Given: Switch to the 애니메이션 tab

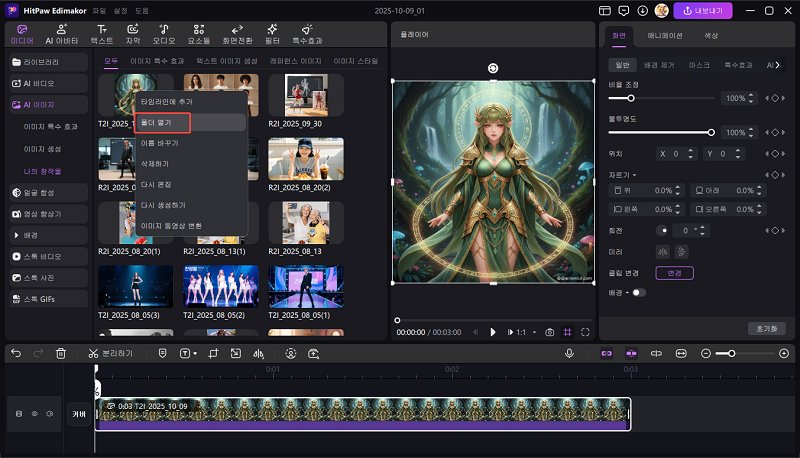Looking at the screenshot, I should (666, 35).
